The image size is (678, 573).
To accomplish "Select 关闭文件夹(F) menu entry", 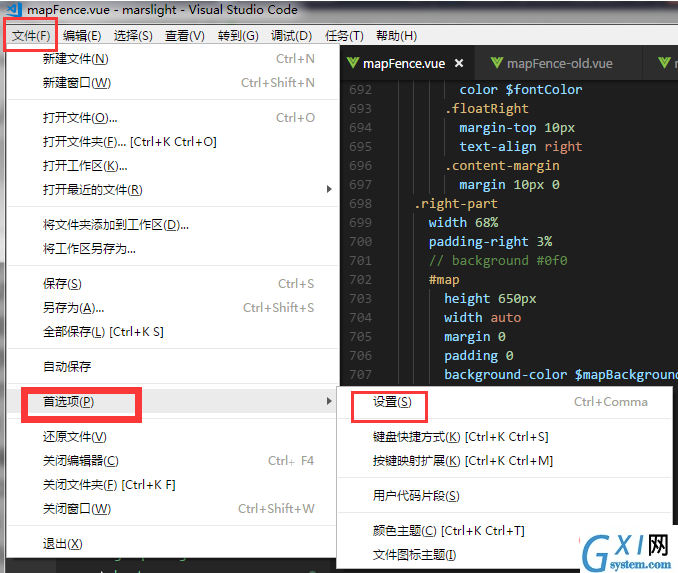I will pyautogui.click(x=173, y=485).
